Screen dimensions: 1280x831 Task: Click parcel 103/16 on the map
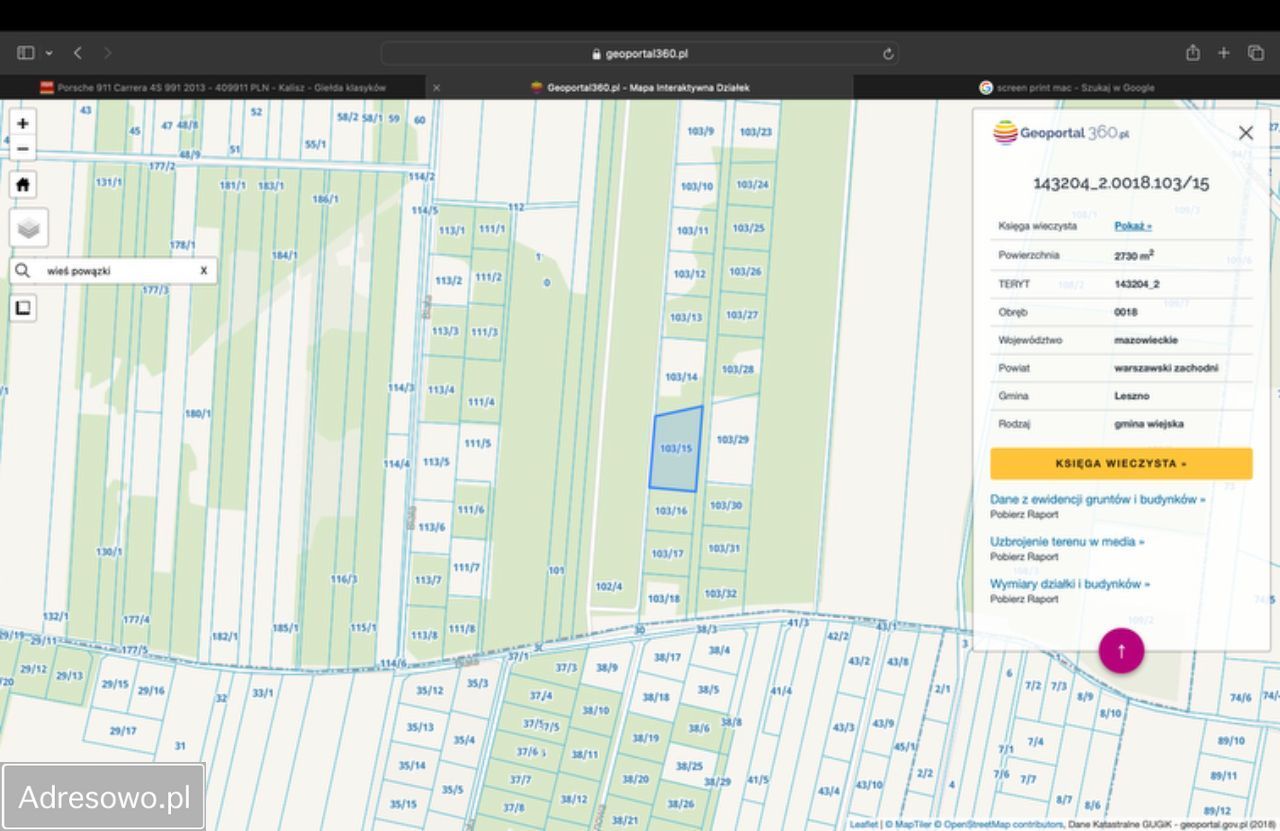(670, 511)
